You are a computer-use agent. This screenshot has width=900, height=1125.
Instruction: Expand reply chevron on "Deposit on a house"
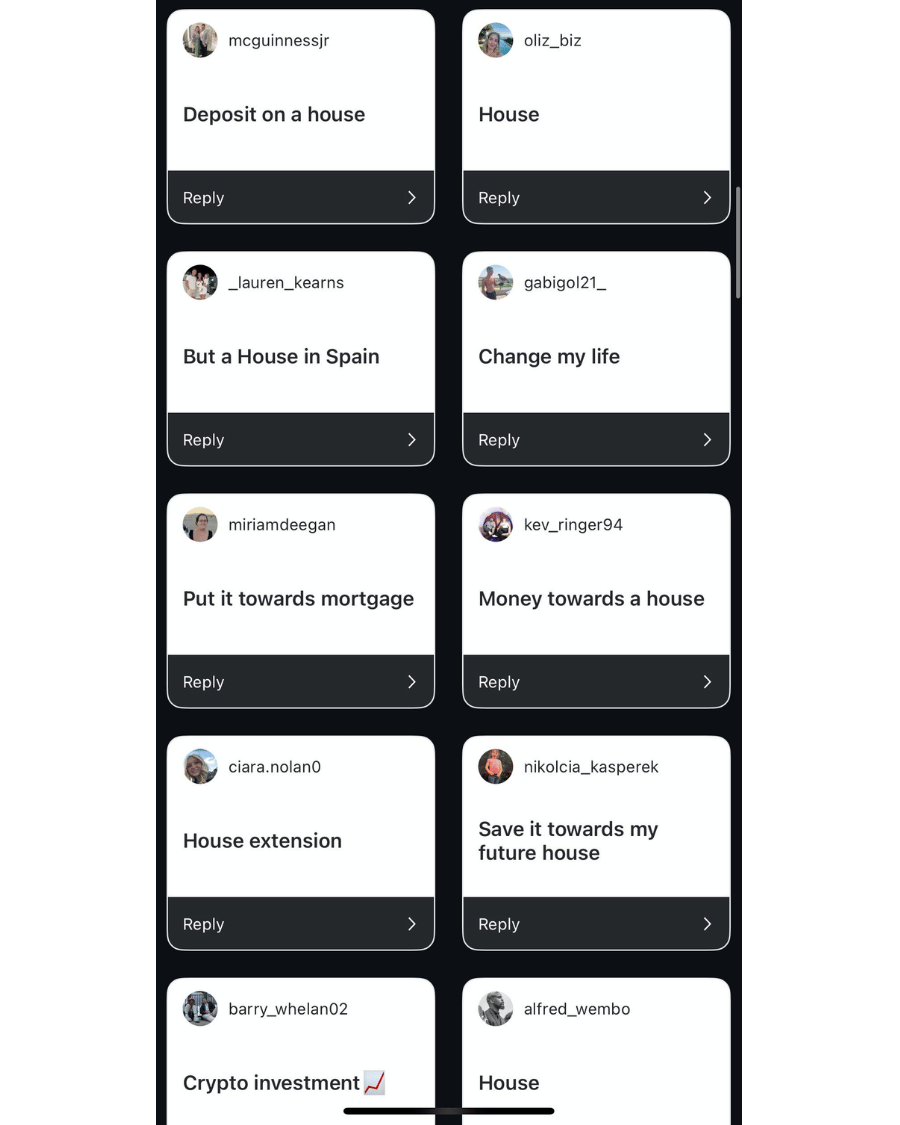[411, 198]
